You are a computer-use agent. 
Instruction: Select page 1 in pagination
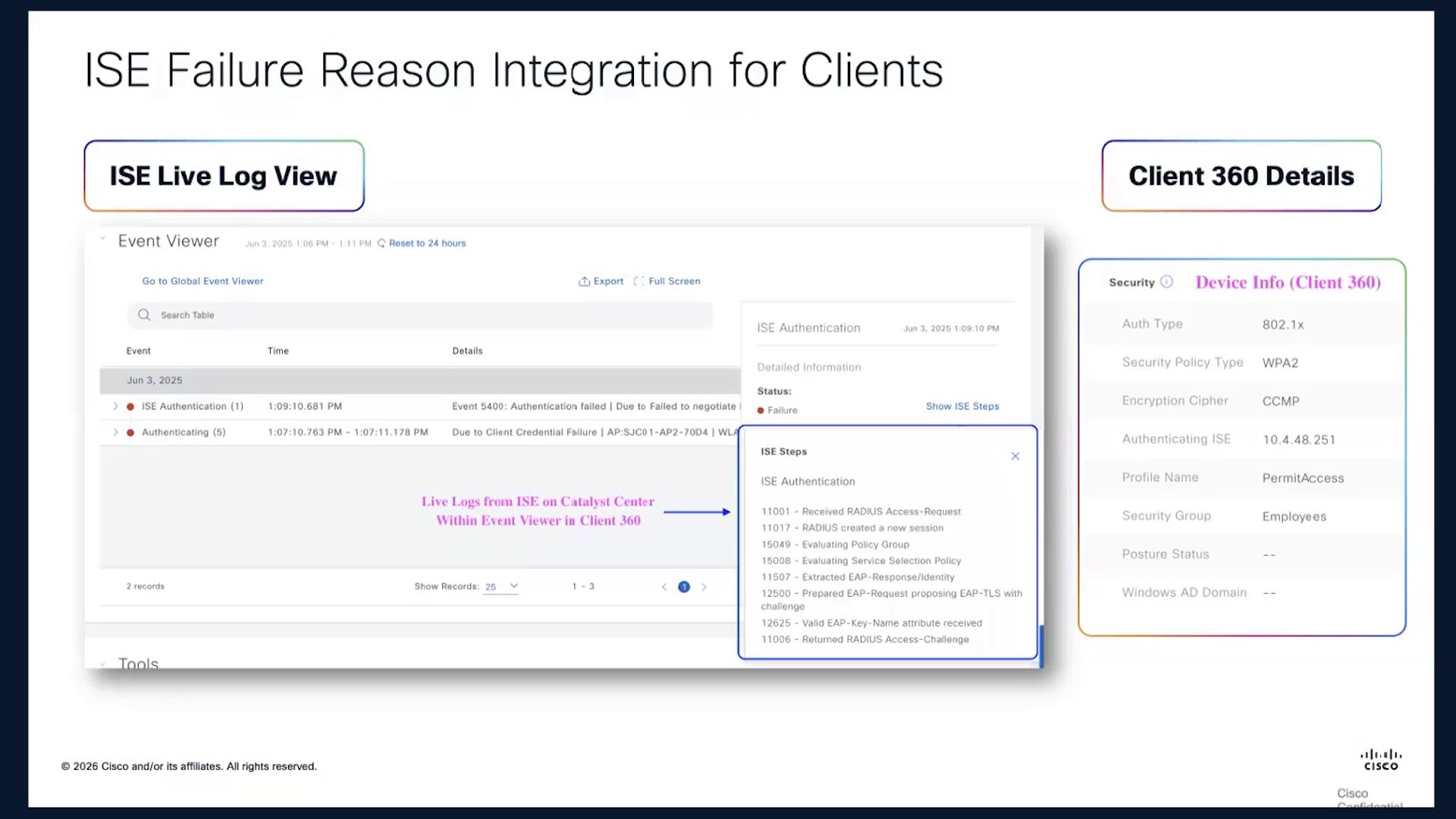click(684, 587)
